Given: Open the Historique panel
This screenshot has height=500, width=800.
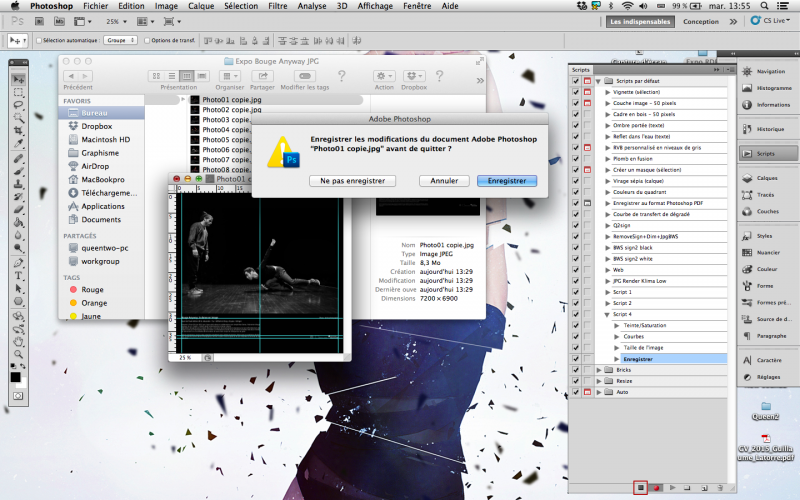Looking at the screenshot, I should pos(768,129).
